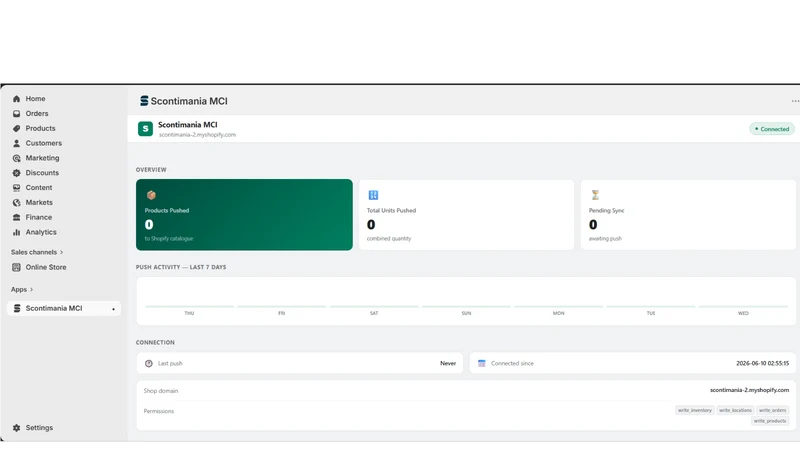The height and width of the screenshot is (450, 800).
Task: Click the hourglass icon on the Pending Sync card
Action: tap(595, 195)
